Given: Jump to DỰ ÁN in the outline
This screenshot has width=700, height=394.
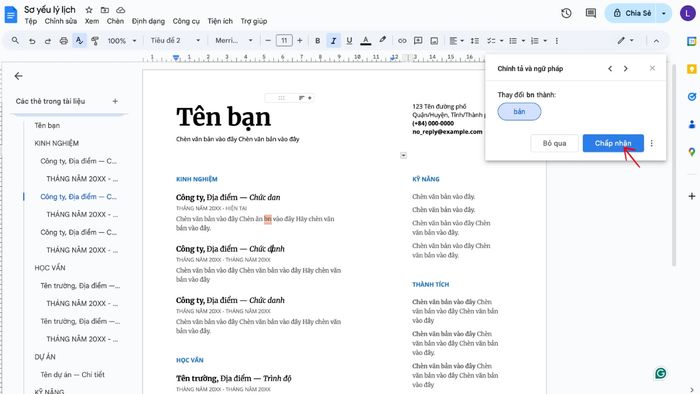Looking at the screenshot, I should pos(45,357).
